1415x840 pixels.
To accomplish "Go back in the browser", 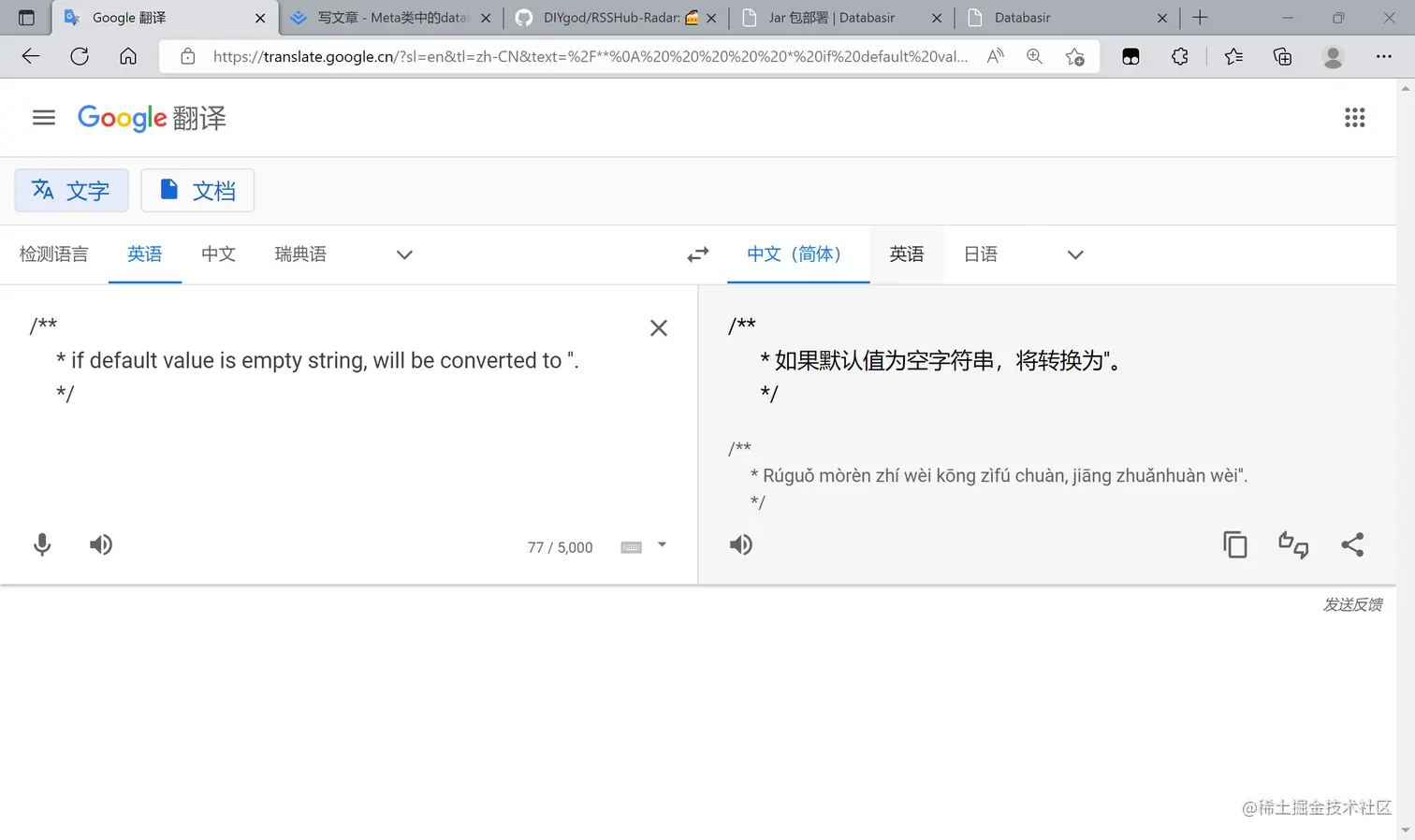I will pyautogui.click(x=31, y=56).
